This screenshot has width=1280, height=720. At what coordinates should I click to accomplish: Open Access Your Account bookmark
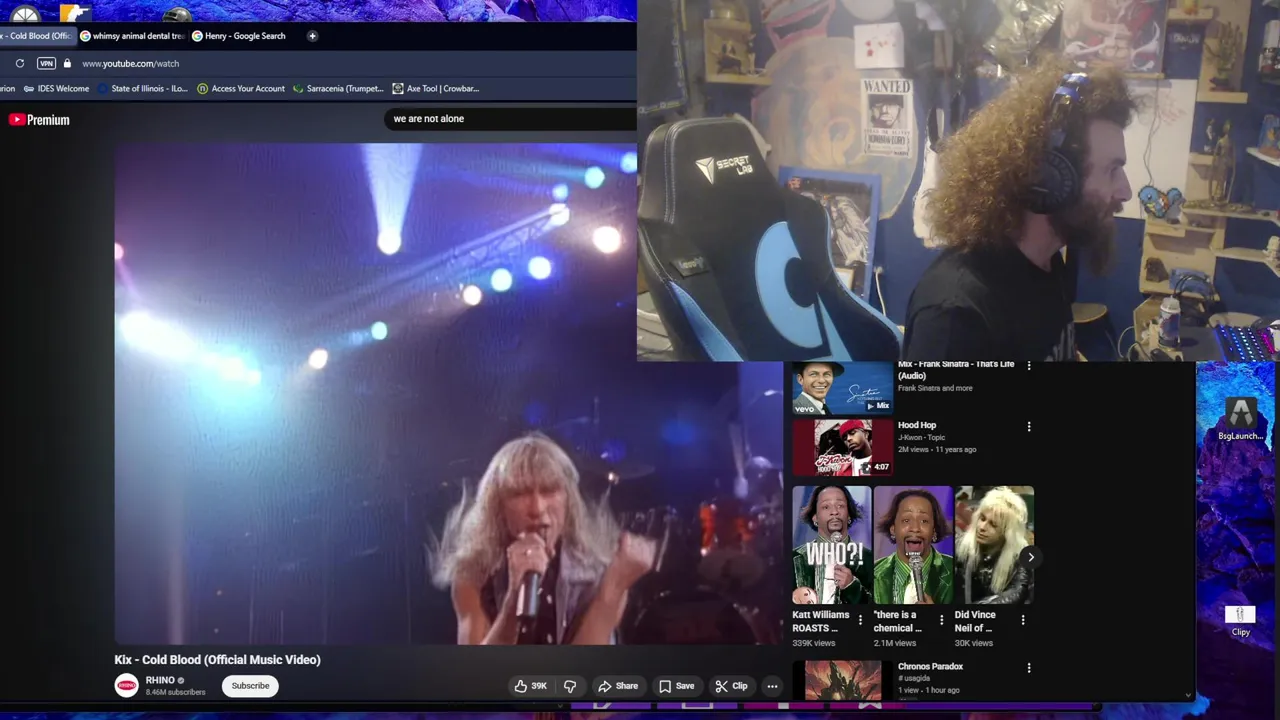(x=241, y=88)
